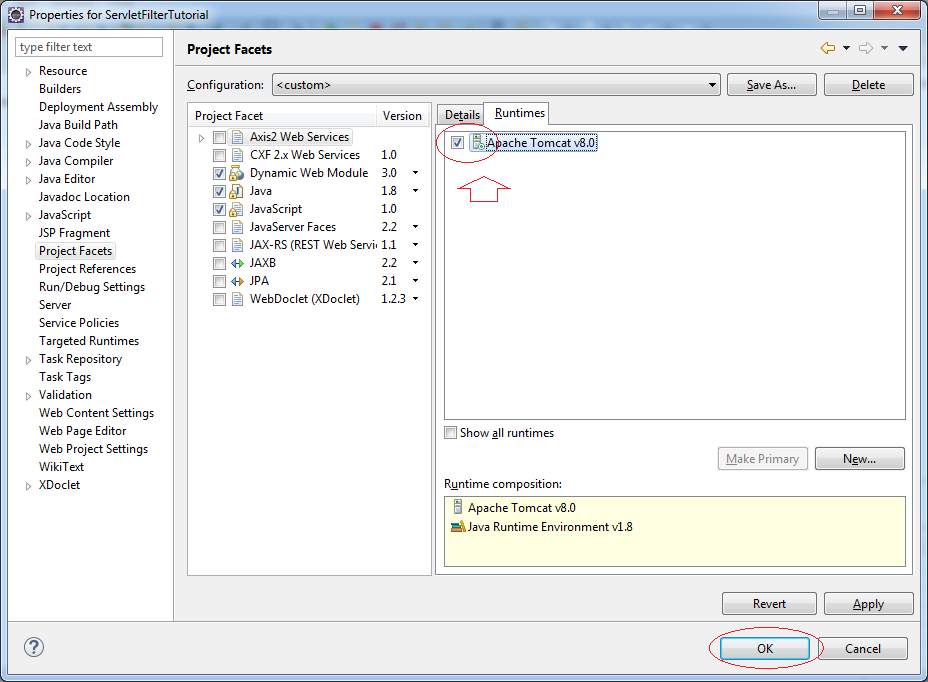Image resolution: width=928 pixels, height=682 pixels.
Task: Click the JAX-RS facet icon
Action: (x=237, y=245)
